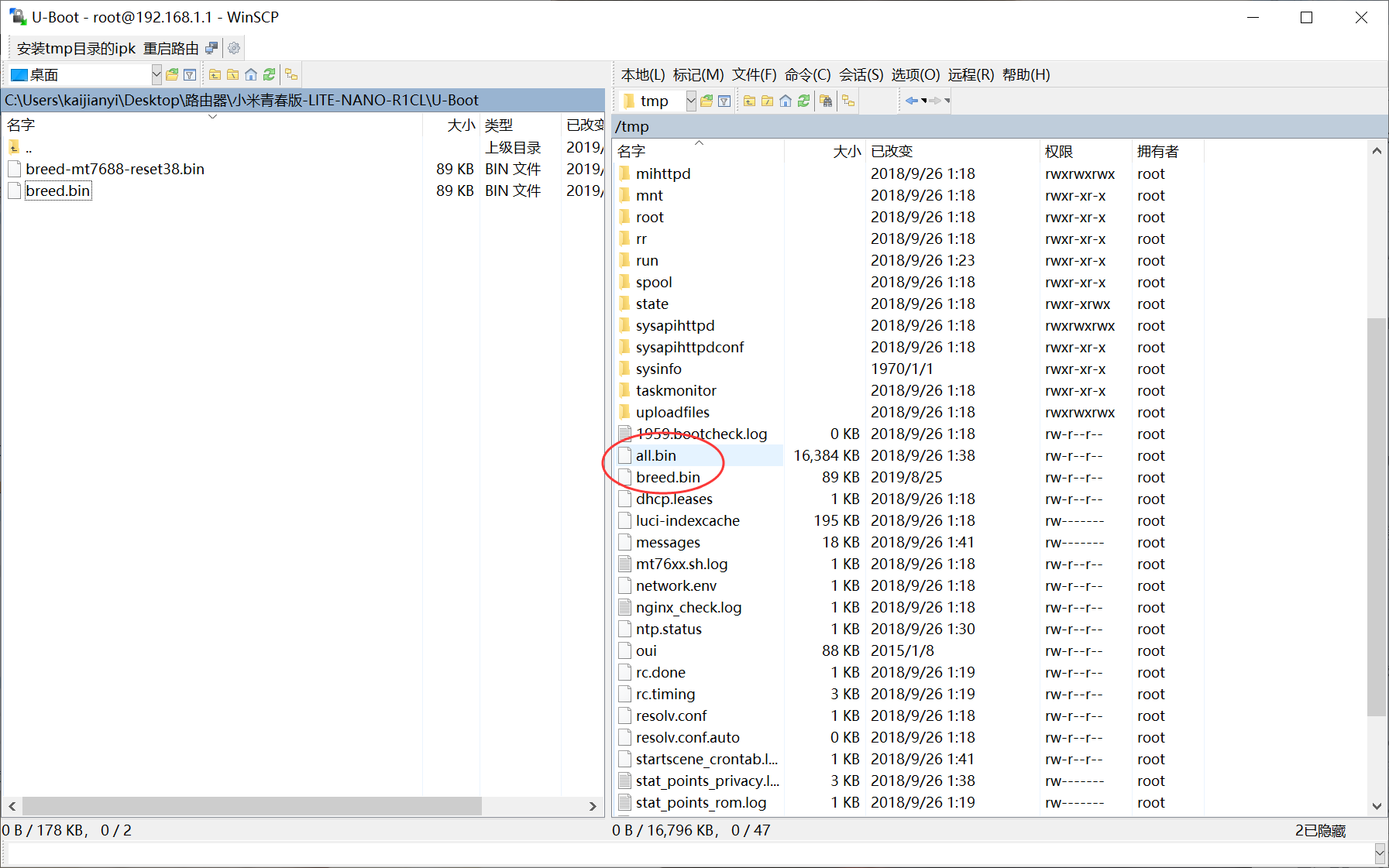Open preferences gear icon in top toolbar
Screen dimensions: 1389x868
coord(234,48)
